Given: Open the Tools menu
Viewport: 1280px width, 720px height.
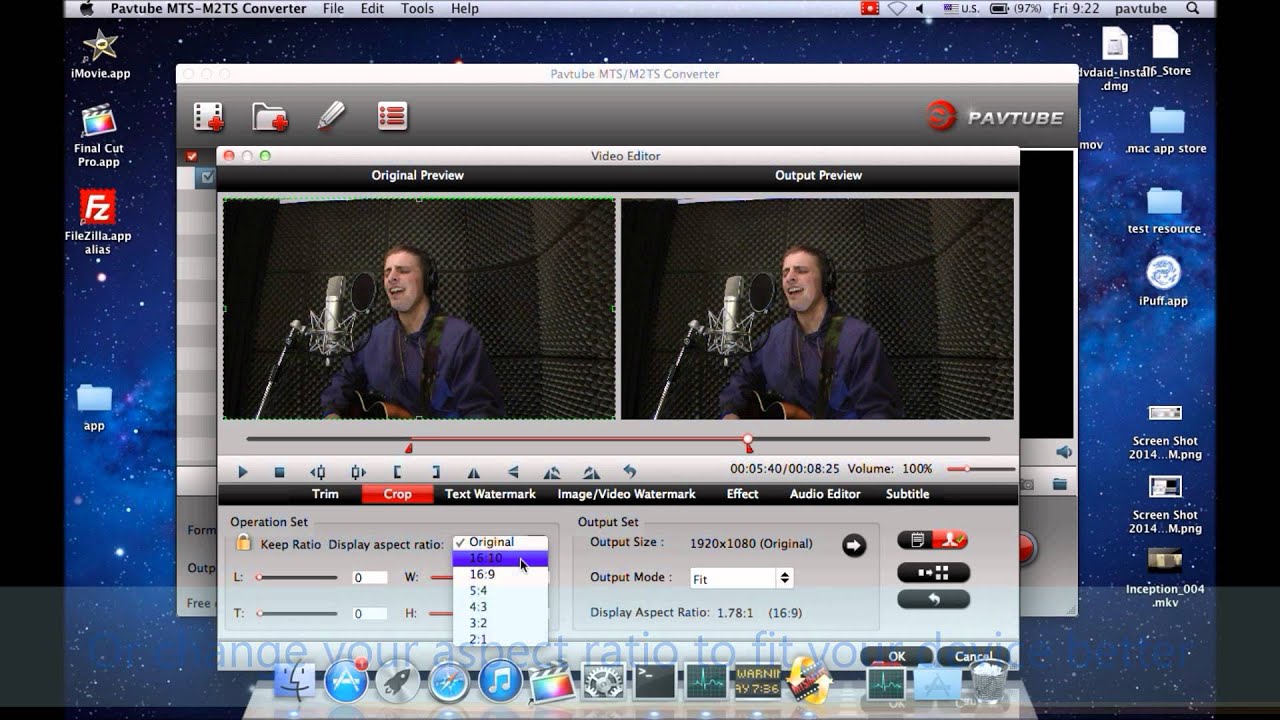Looking at the screenshot, I should (417, 9).
